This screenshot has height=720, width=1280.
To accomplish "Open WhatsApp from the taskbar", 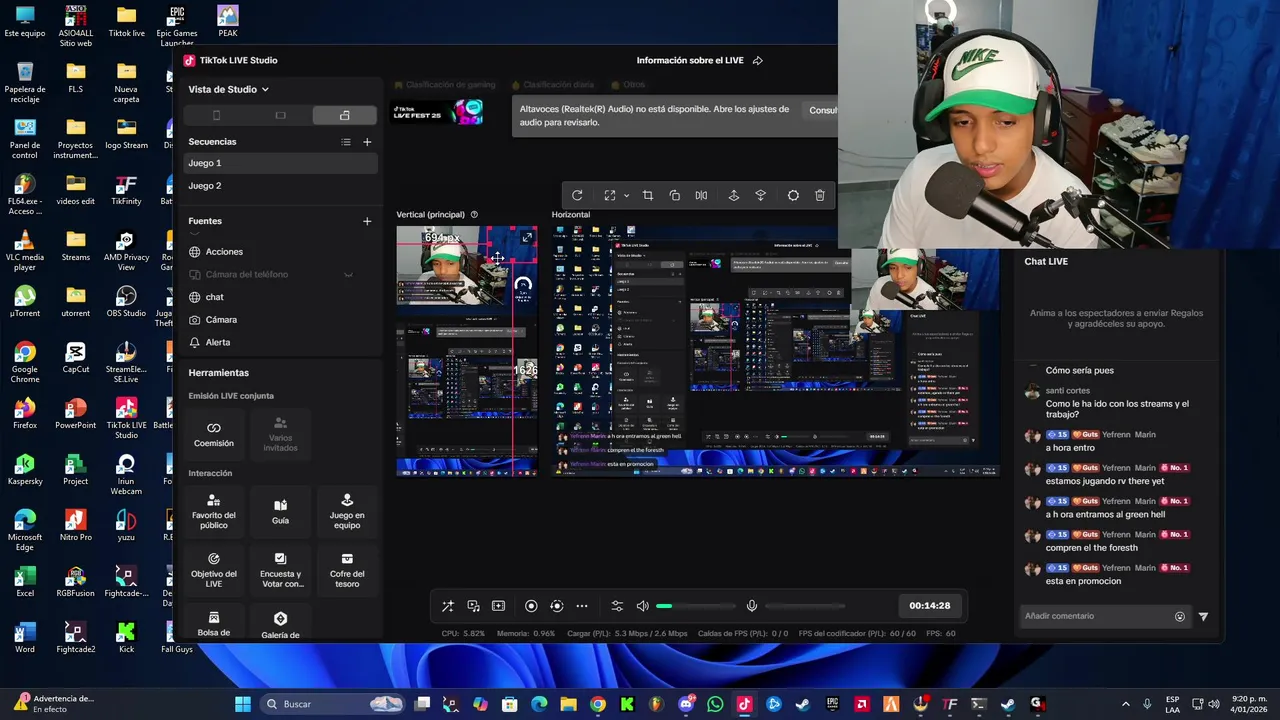I will click(714, 704).
